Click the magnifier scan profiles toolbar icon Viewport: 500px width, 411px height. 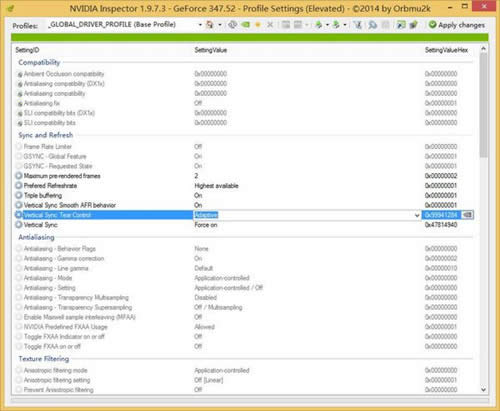point(373,25)
